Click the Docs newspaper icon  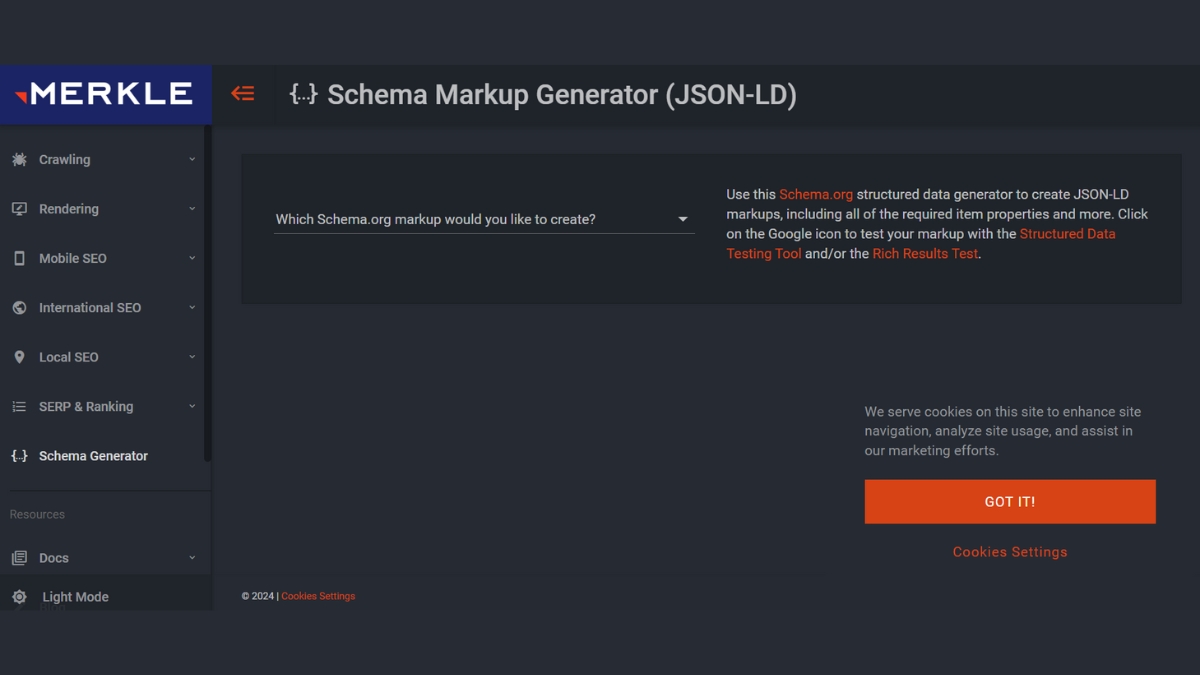[19, 558]
